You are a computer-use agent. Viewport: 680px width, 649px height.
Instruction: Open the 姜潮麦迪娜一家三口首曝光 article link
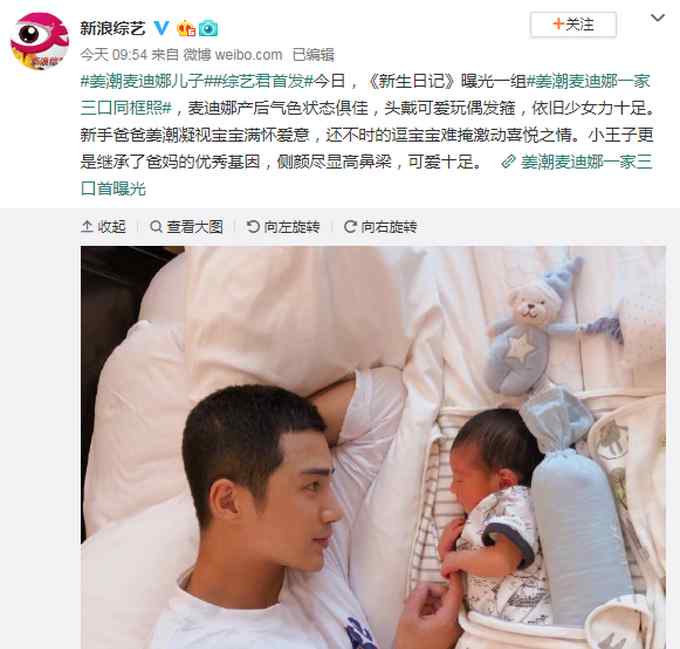[366, 175]
